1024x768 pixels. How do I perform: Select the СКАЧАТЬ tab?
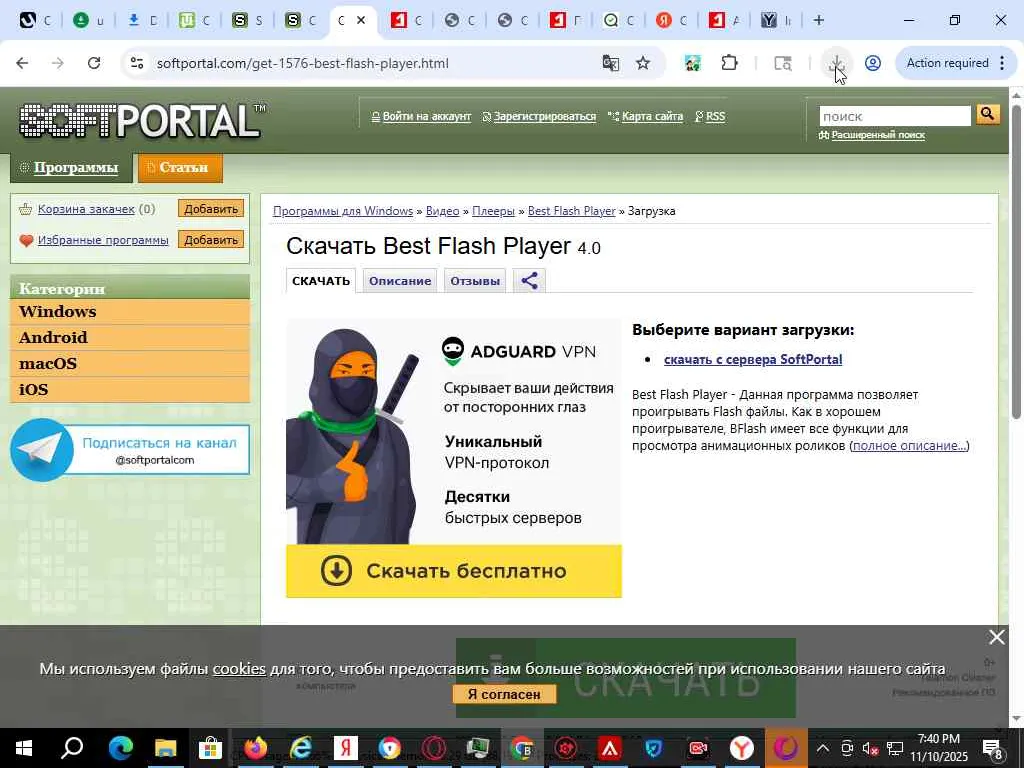pos(321,281)
